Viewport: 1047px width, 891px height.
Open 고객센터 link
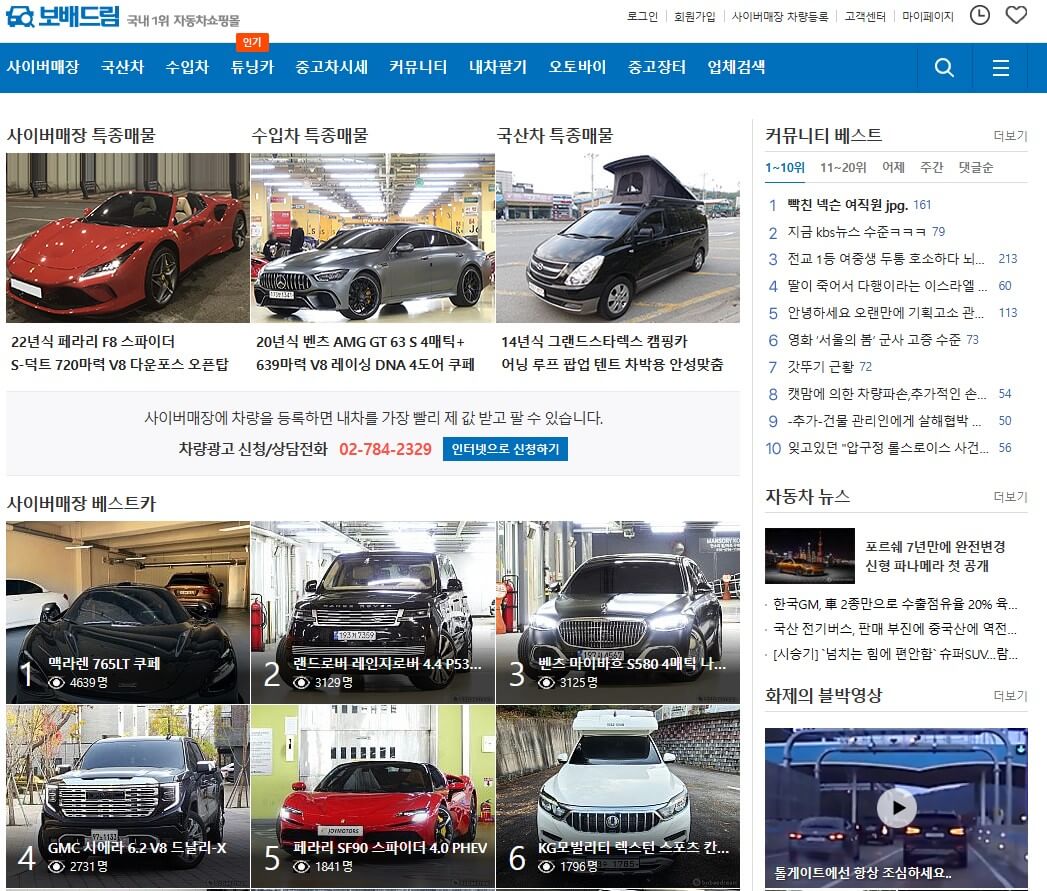865,16
